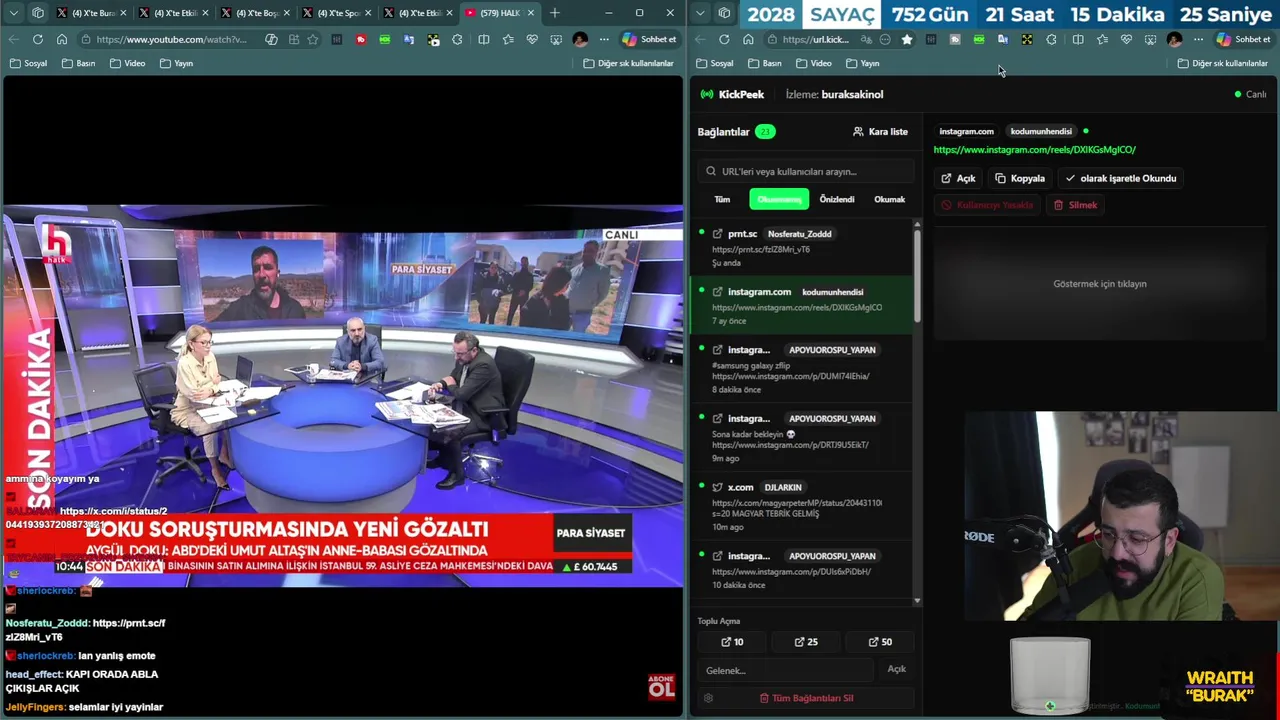Click Açık button beside Gelenek field

pyautogui.click(x=897, y=669)
